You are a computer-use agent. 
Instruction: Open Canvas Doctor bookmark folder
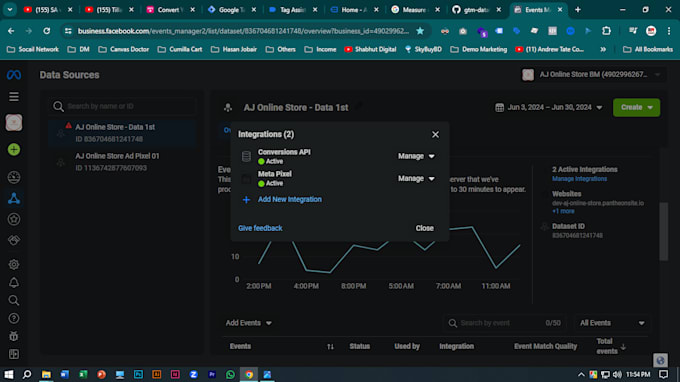[x=124, y=49]
